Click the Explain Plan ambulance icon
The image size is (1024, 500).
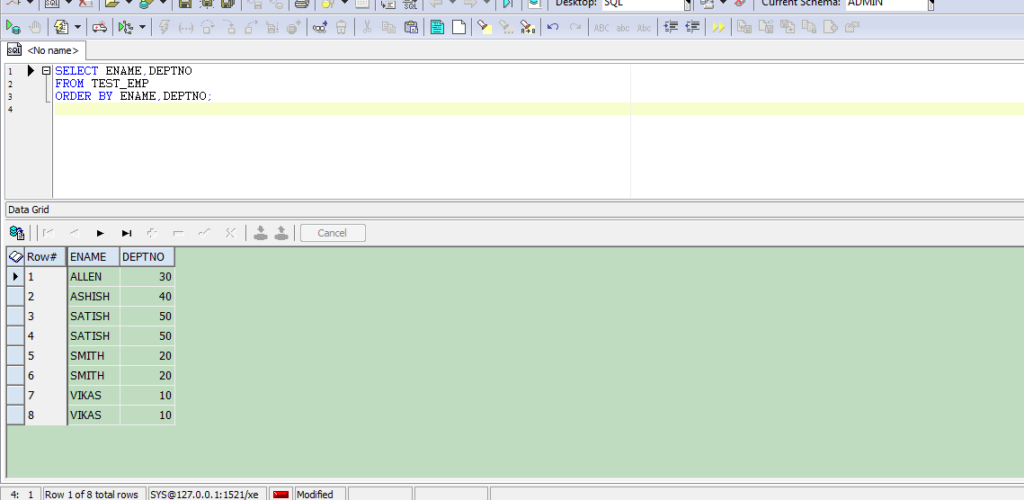tap(99, 27)
